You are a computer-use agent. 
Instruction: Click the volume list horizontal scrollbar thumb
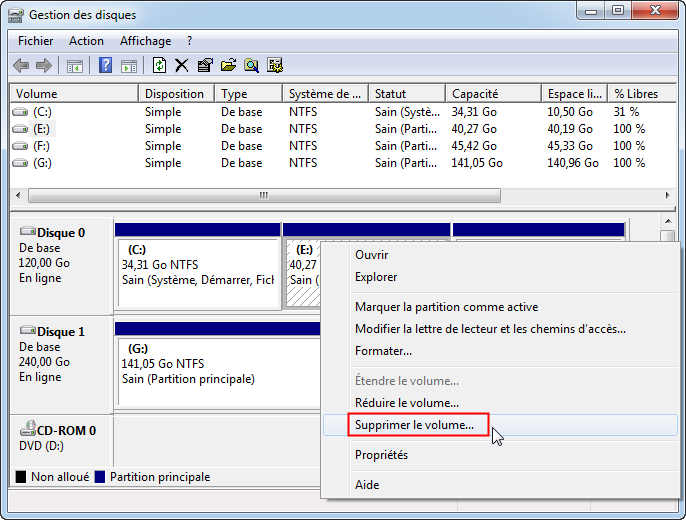pos(264,195)
